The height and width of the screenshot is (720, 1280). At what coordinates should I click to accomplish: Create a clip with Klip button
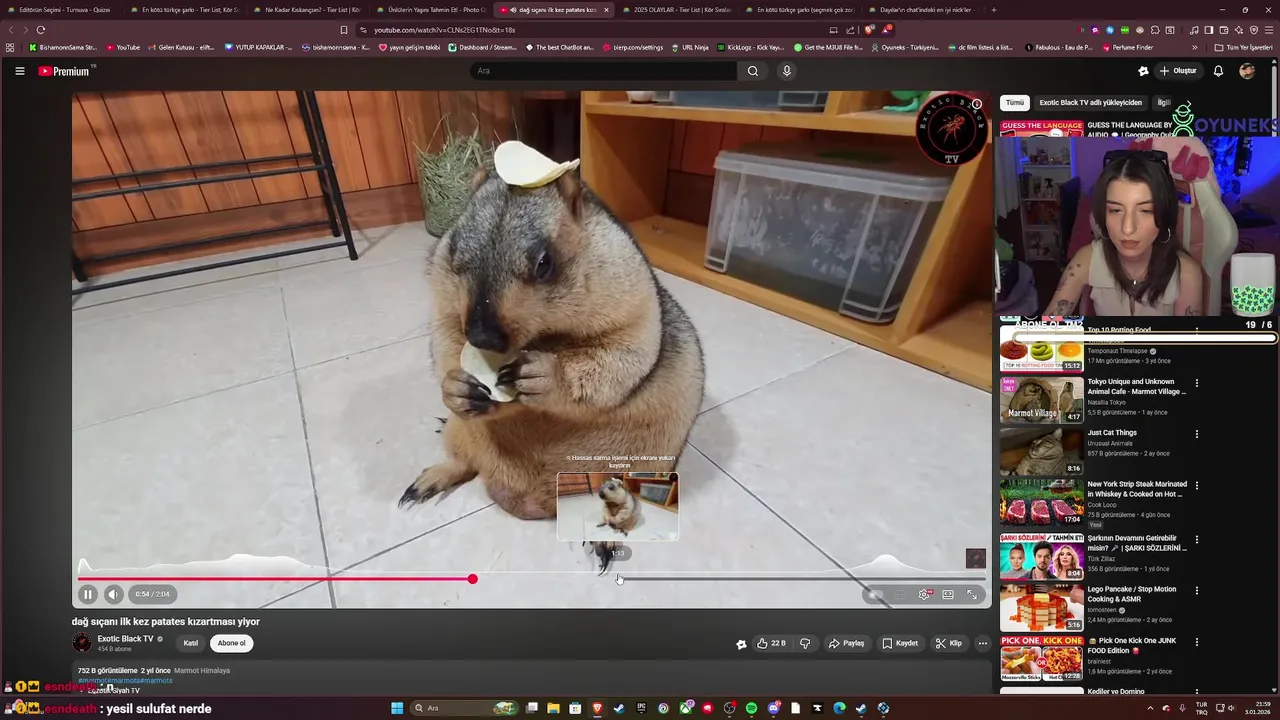pyautogui.click(x=949, y=643)
